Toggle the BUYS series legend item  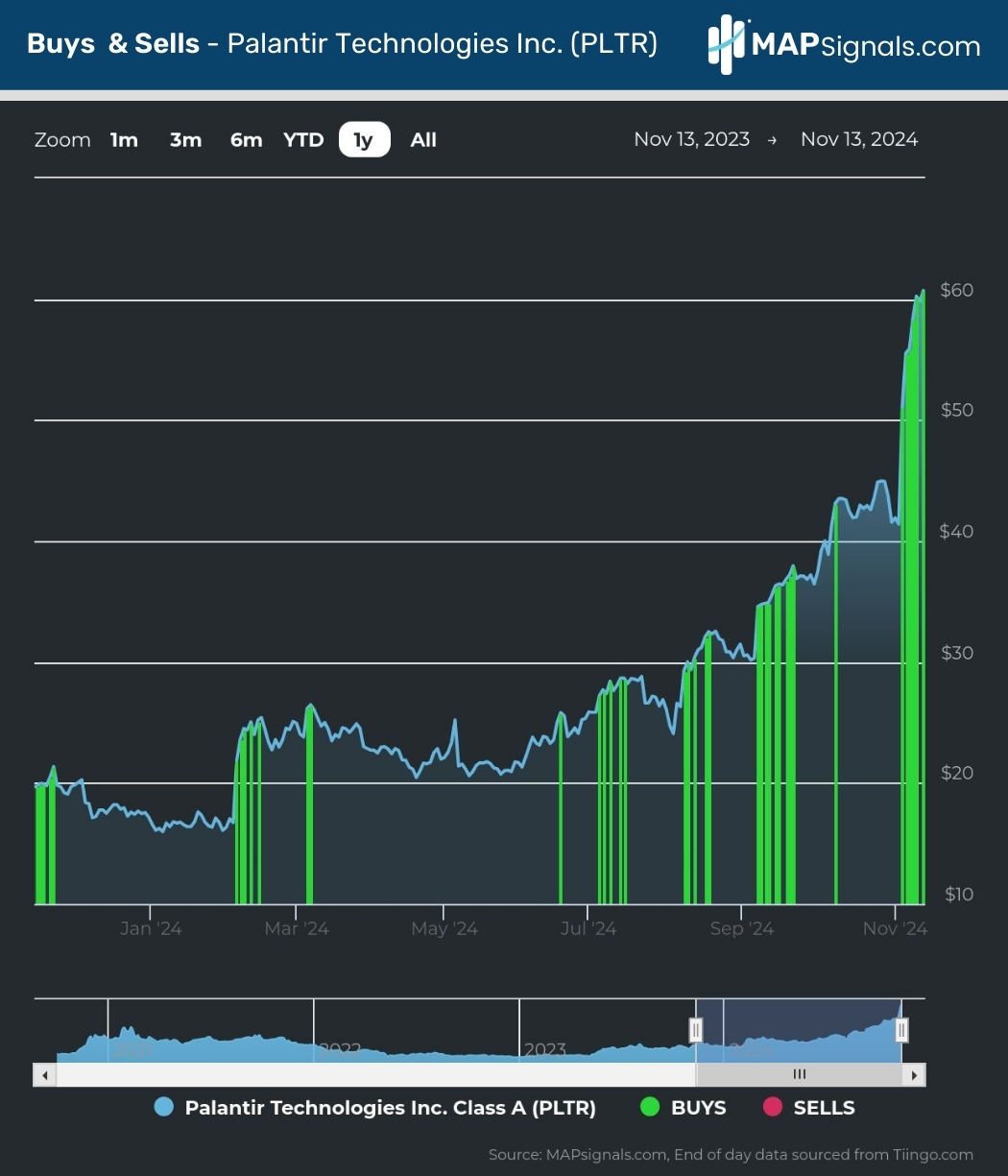coord(684,1108)
